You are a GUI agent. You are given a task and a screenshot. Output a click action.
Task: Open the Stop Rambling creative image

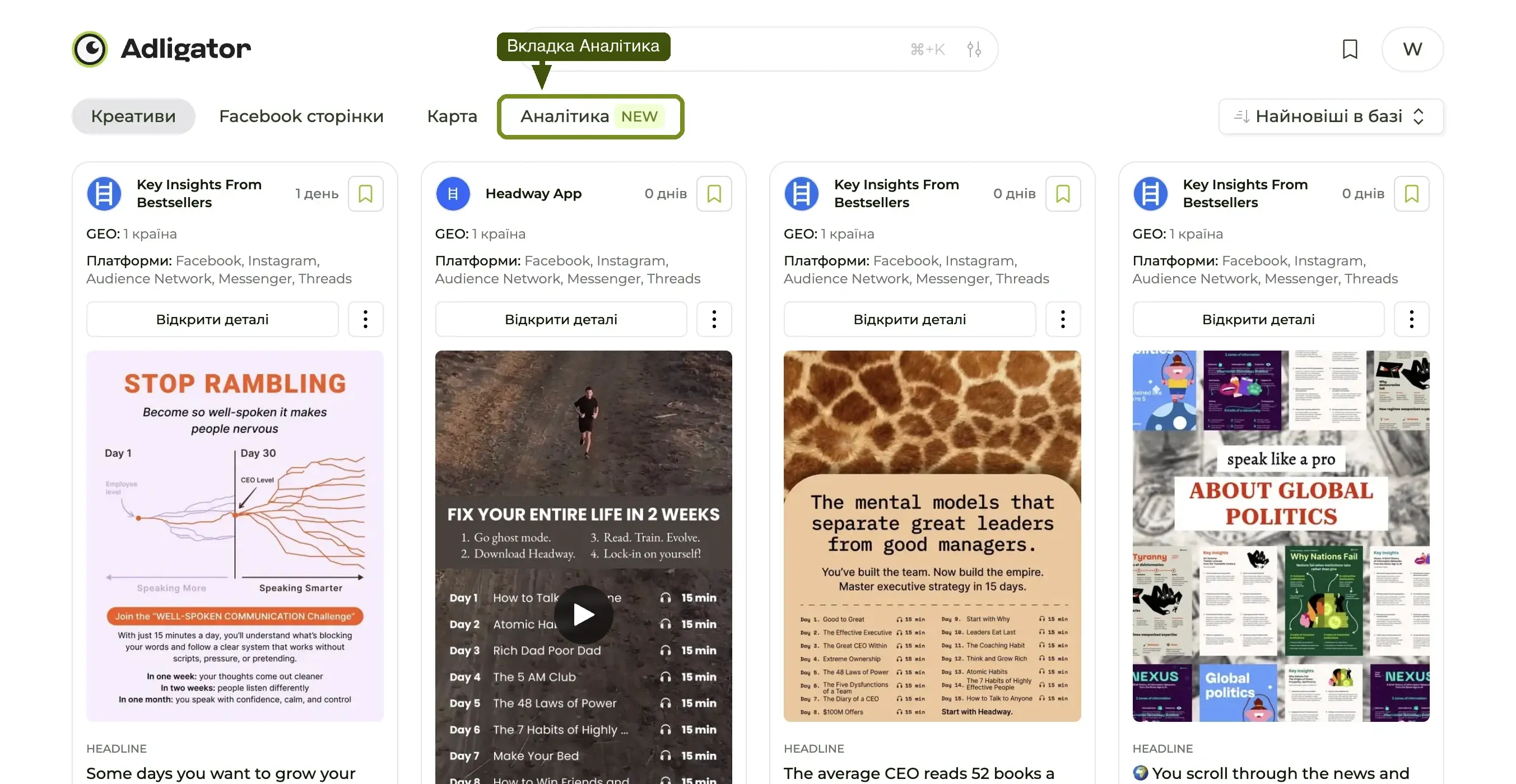click(235, 536)
